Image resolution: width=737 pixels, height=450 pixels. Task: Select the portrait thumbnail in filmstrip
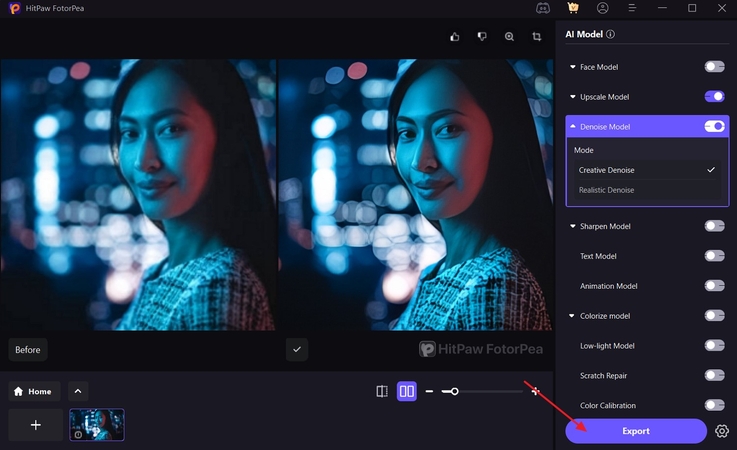97,425
